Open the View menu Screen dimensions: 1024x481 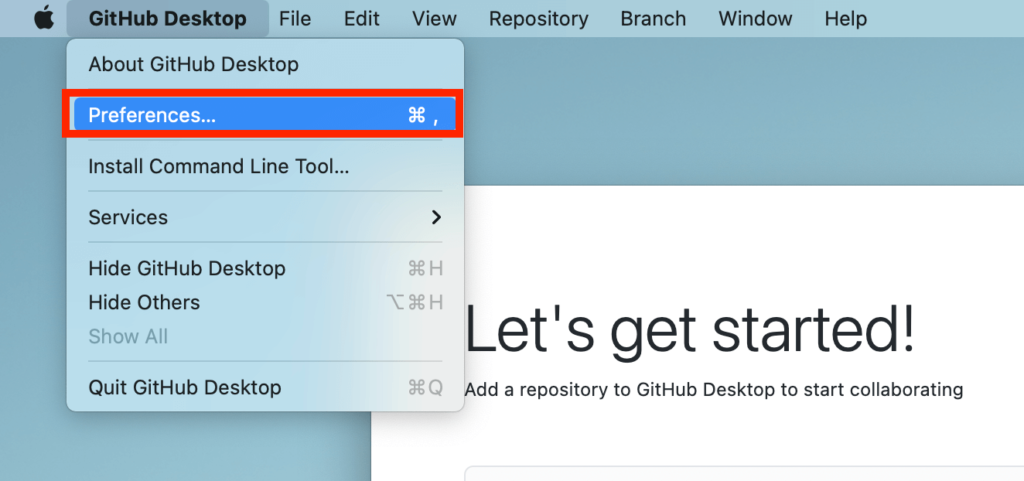tap(434, 18)
